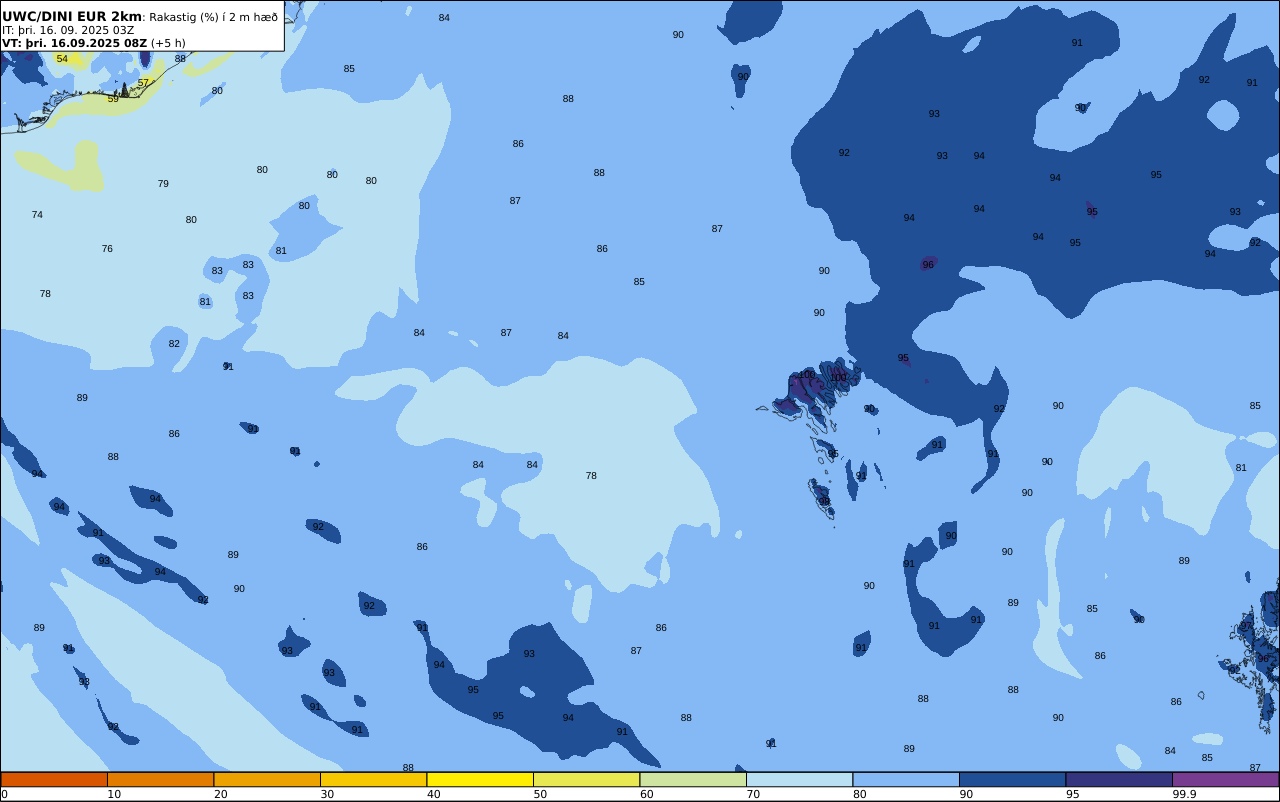Viewport: 1280px width, 802px height.
Task: Select the legend tick label "30"
Action: (327, 795)
